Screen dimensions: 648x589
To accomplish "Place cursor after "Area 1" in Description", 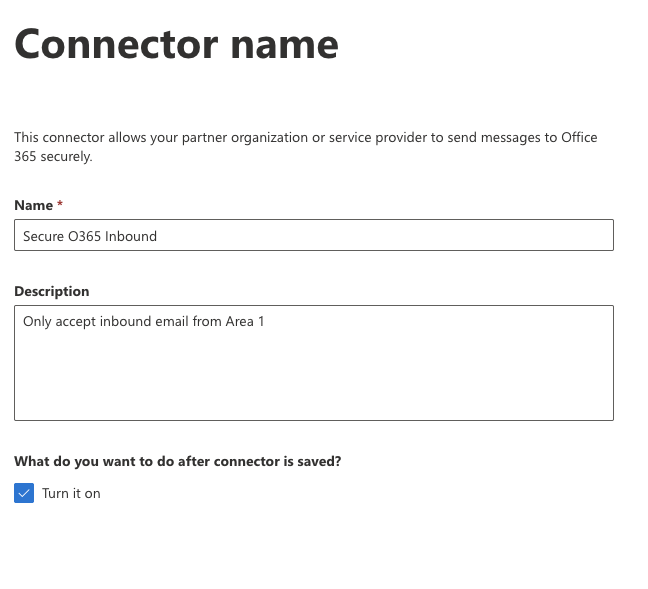I will (265, 322).
